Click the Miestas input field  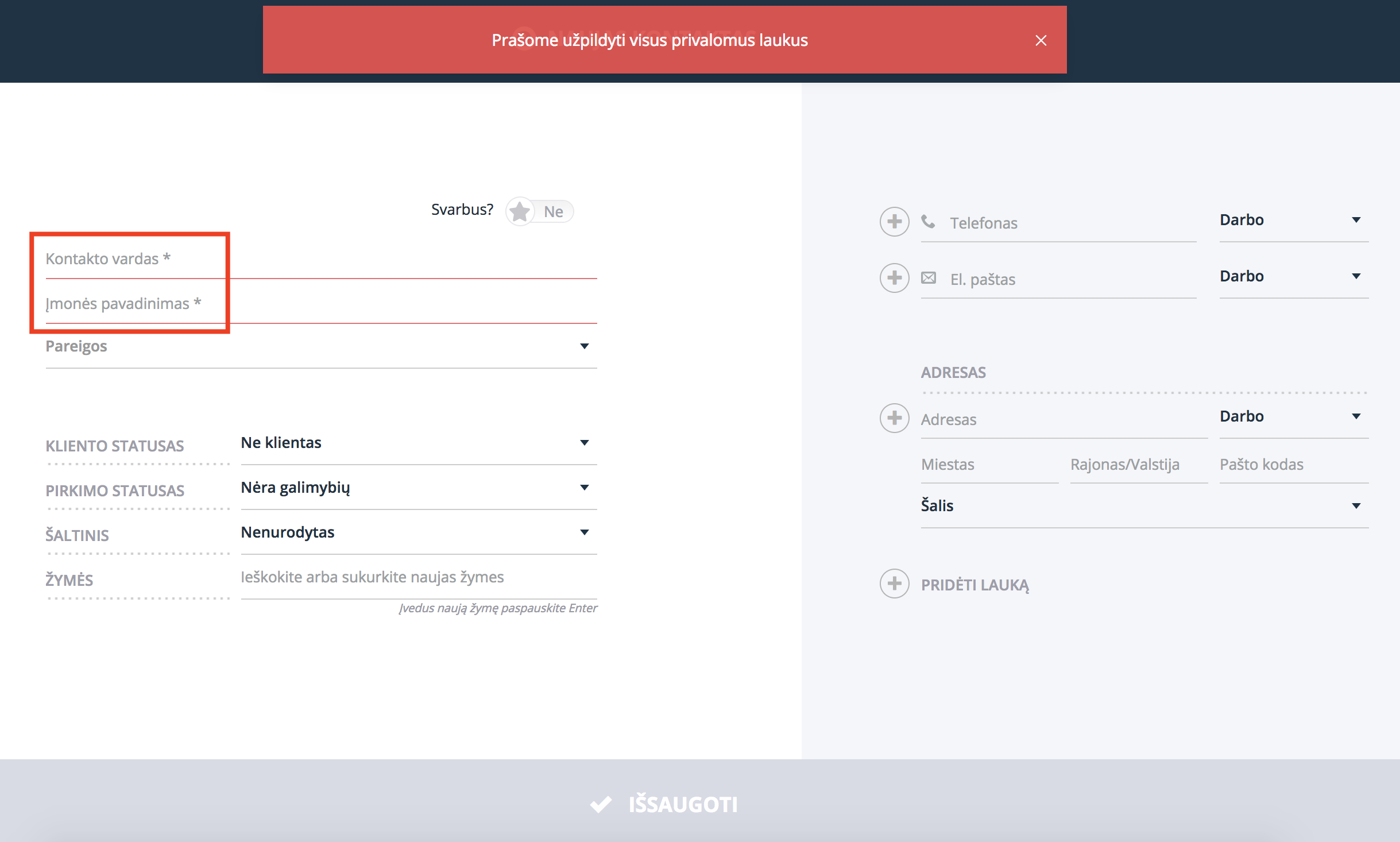coord(990,464)
